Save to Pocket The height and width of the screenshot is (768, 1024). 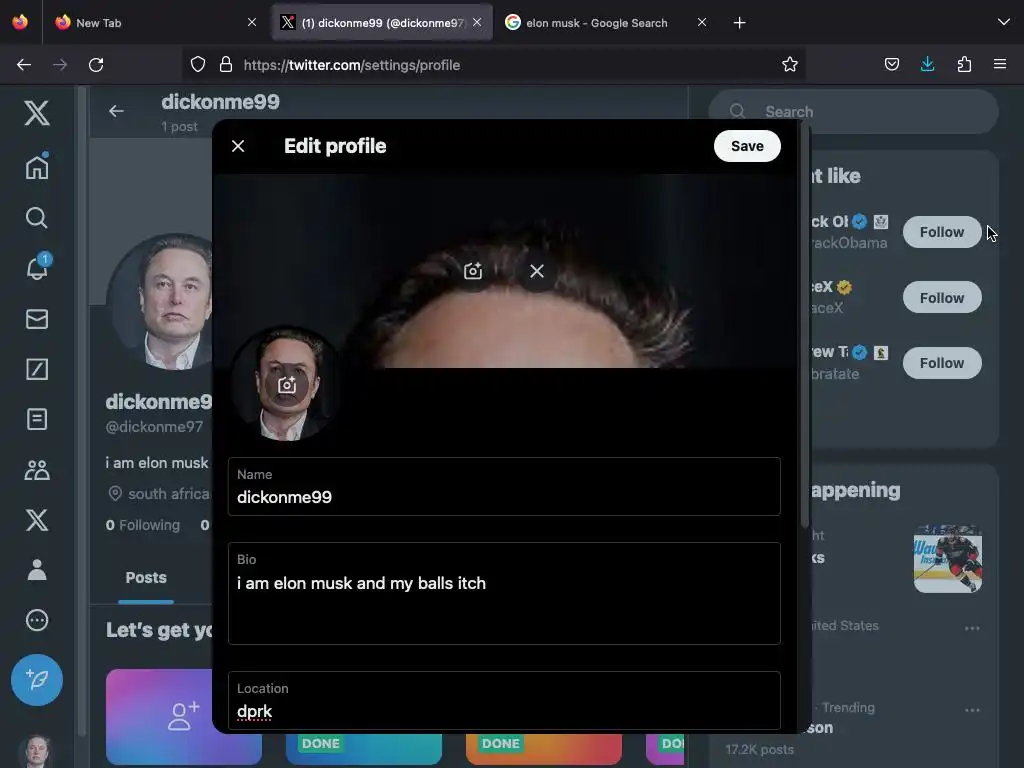click(x=891, y=64)
